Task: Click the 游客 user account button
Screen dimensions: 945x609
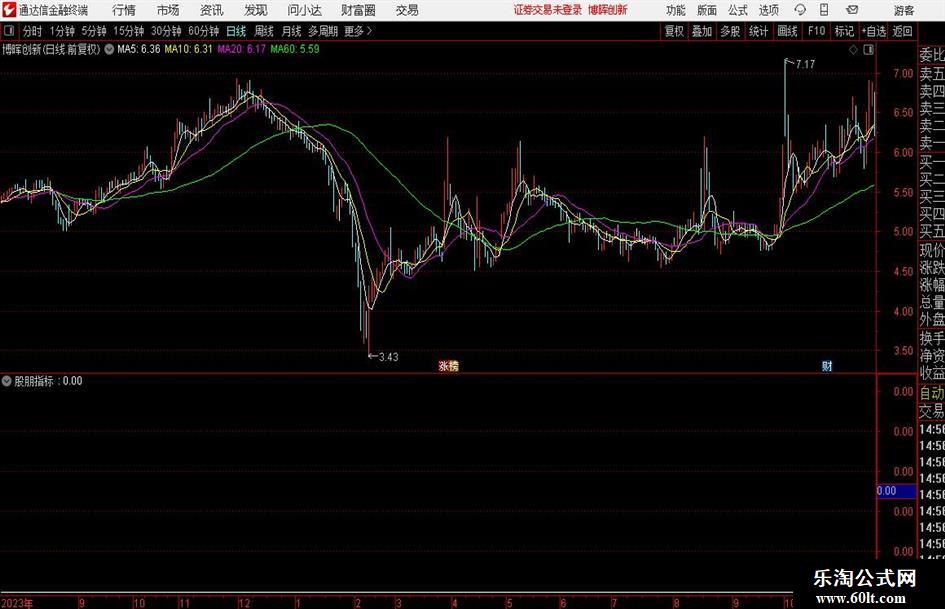Action: (x=904, y=10)
